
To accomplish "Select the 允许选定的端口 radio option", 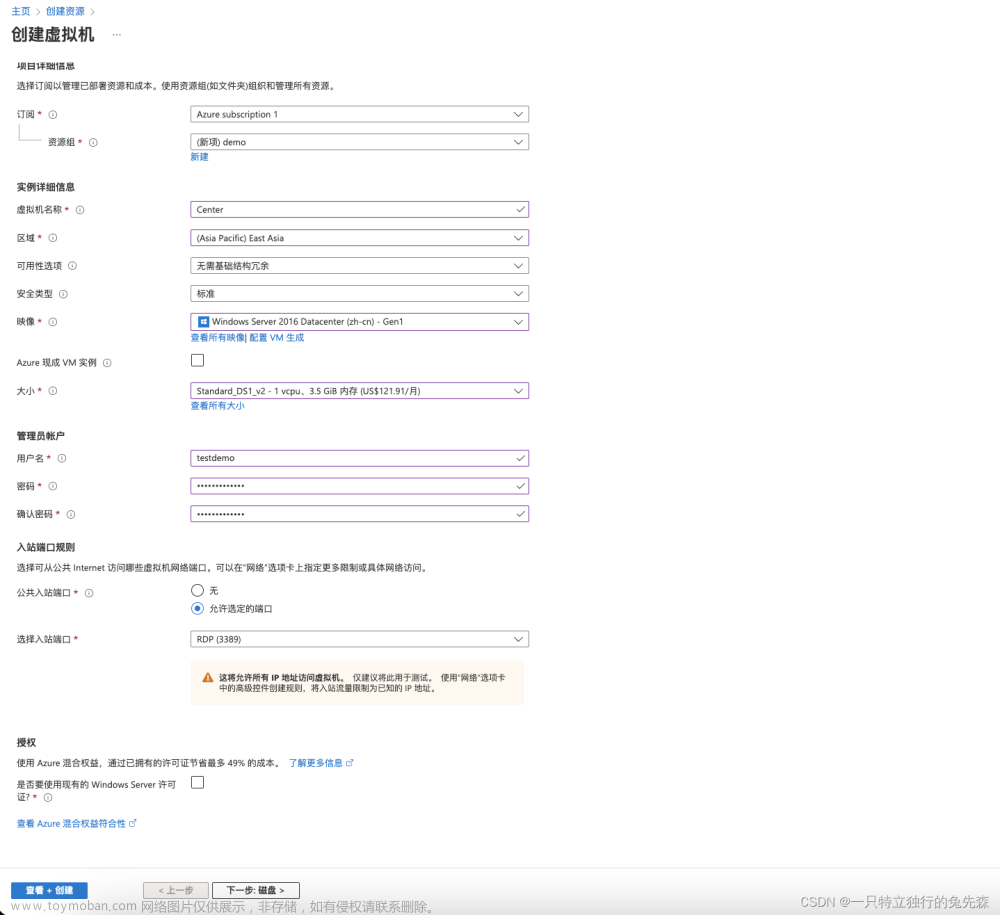I will [x=198, y=608].
